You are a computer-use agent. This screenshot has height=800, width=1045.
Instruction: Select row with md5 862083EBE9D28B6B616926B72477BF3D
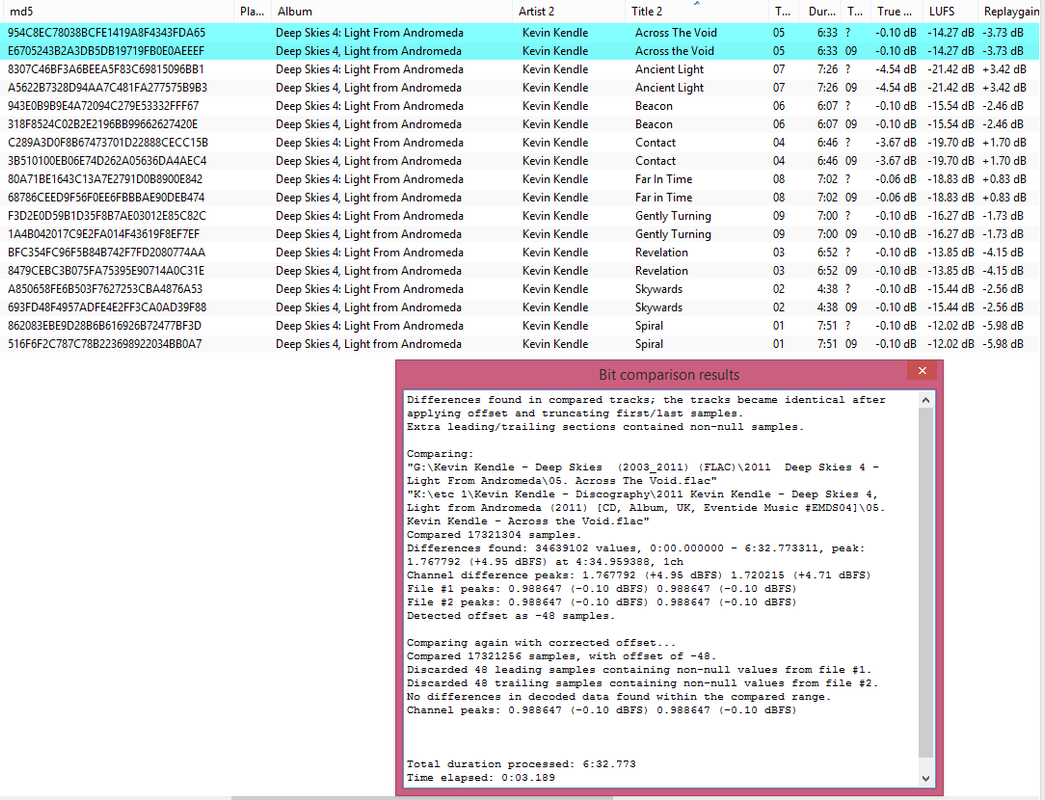coord(519,326)
